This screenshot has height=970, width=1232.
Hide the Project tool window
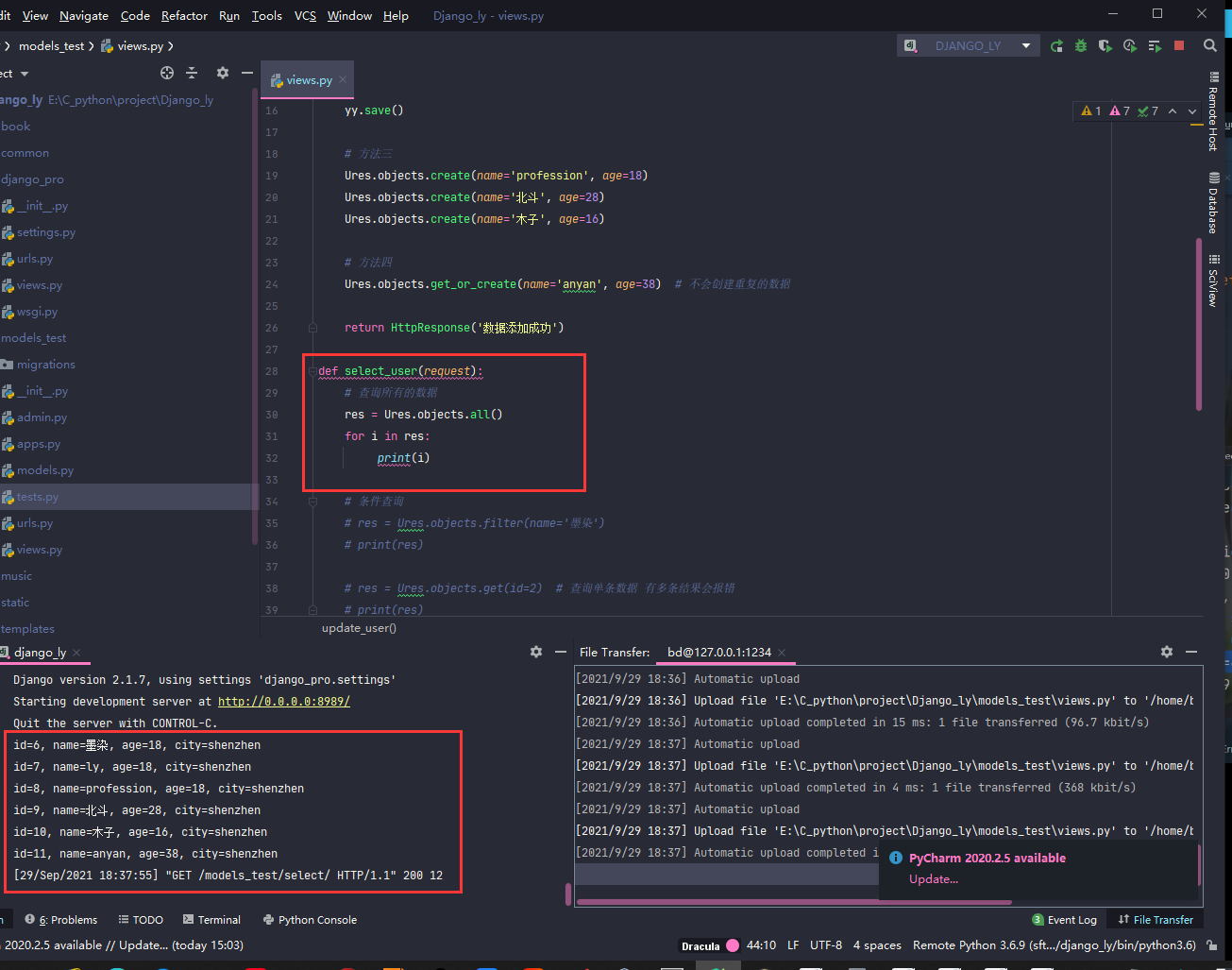[x=247, y=73]
